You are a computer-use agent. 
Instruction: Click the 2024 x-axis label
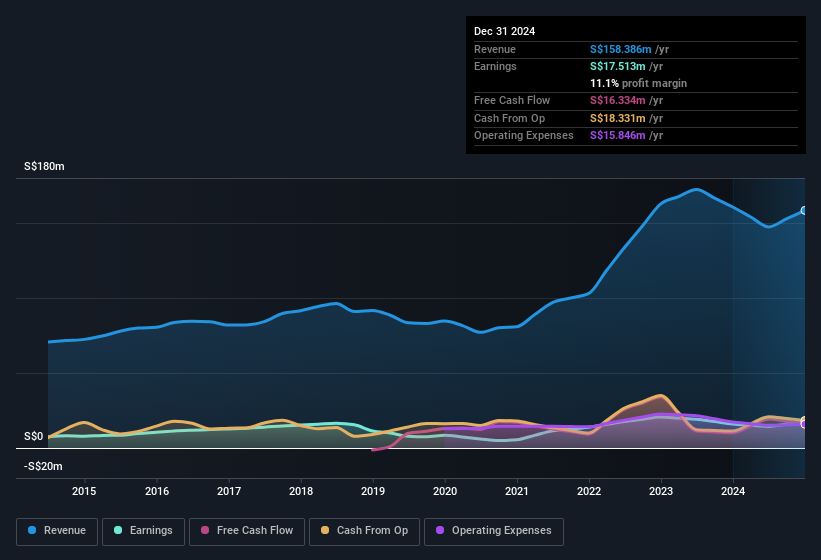click(x=733, y=491)
